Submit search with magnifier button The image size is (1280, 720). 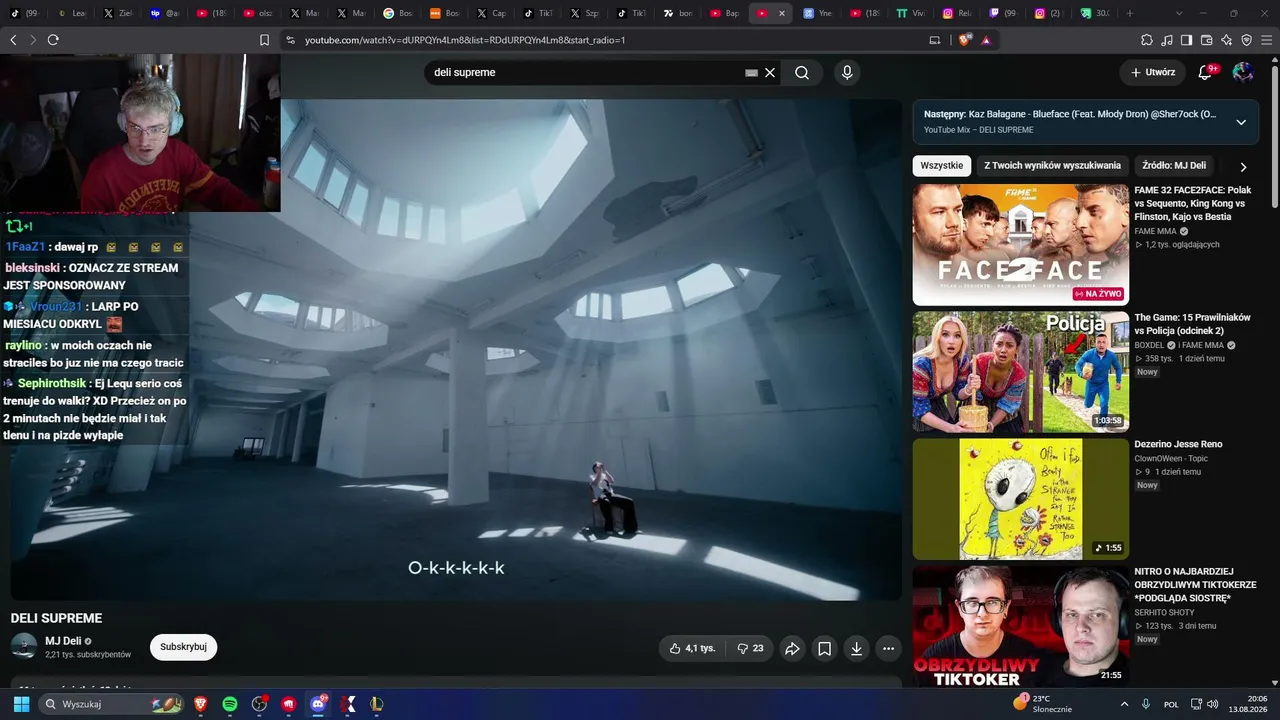pos(802,72)
